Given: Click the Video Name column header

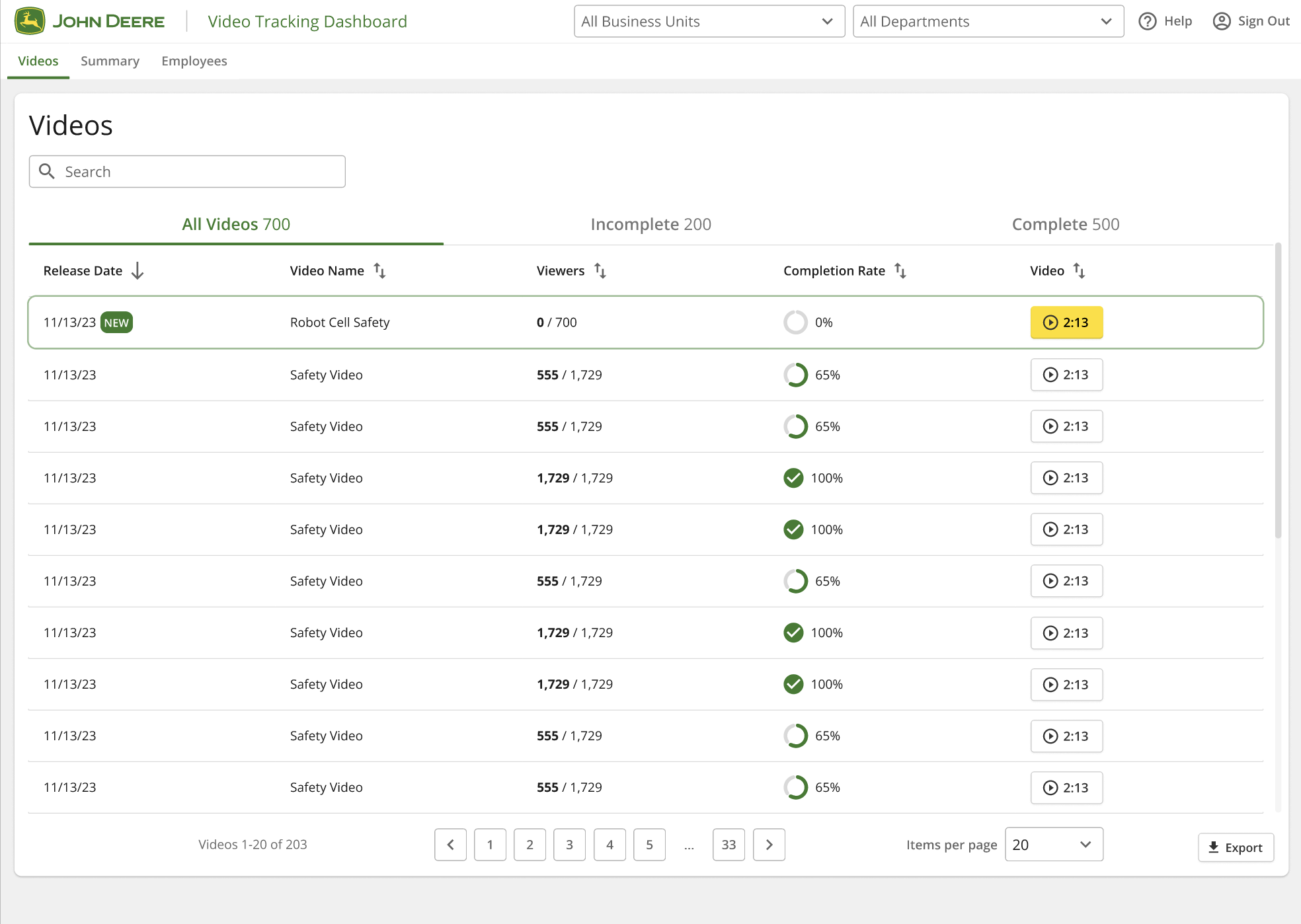Looking at the screenshot, I should pos(327,270).
